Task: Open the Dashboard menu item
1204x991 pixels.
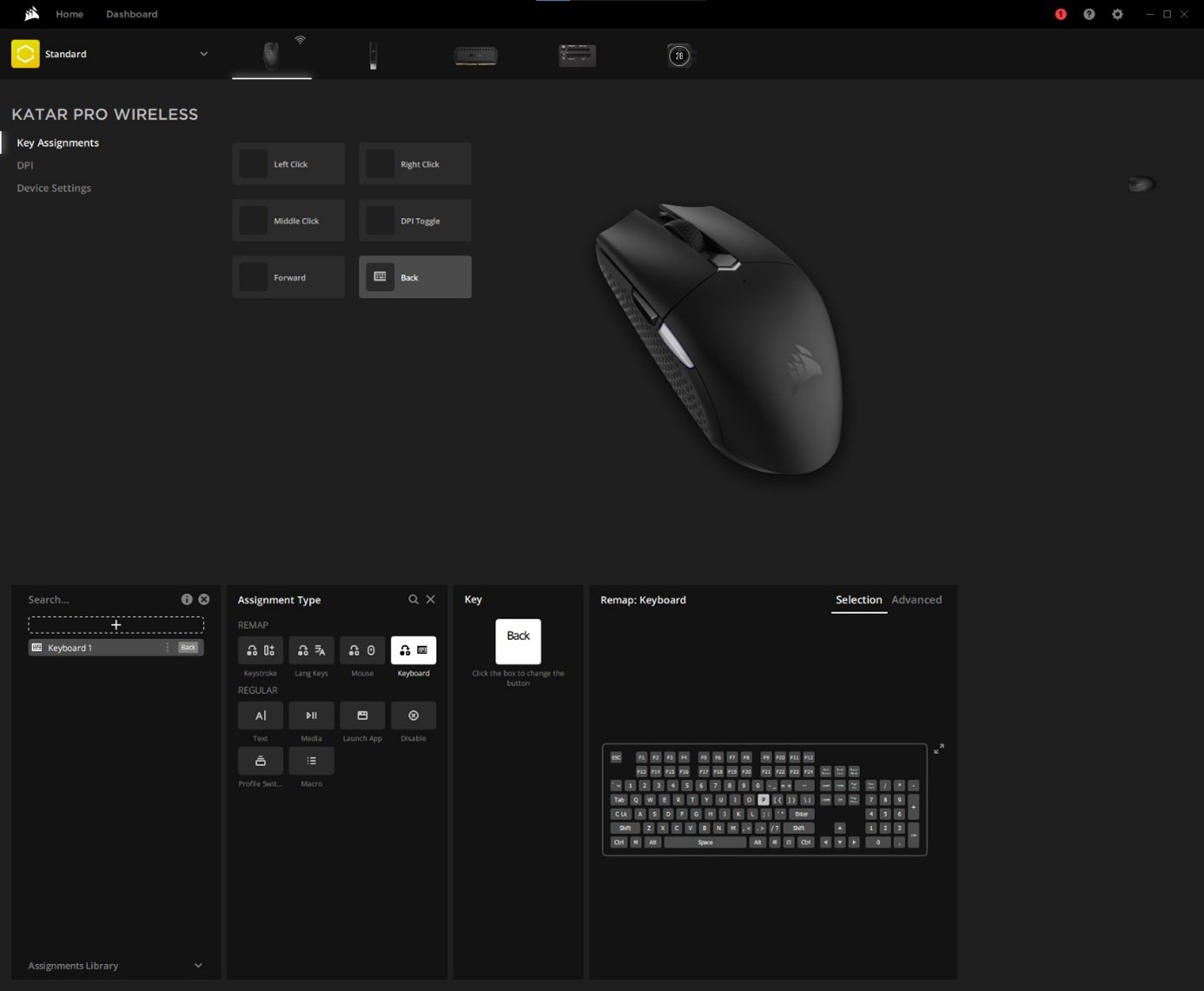Action: point(131,14)
